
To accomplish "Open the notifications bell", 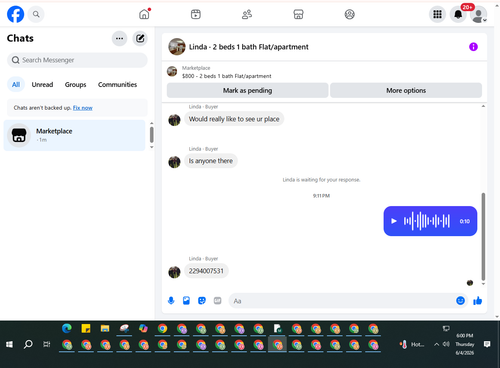I will pos(458,14).
